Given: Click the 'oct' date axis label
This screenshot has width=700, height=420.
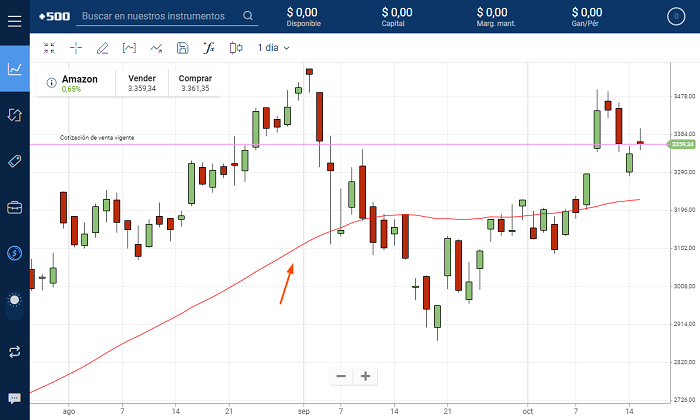Looking at the screenshot, I should pos(528,412).
